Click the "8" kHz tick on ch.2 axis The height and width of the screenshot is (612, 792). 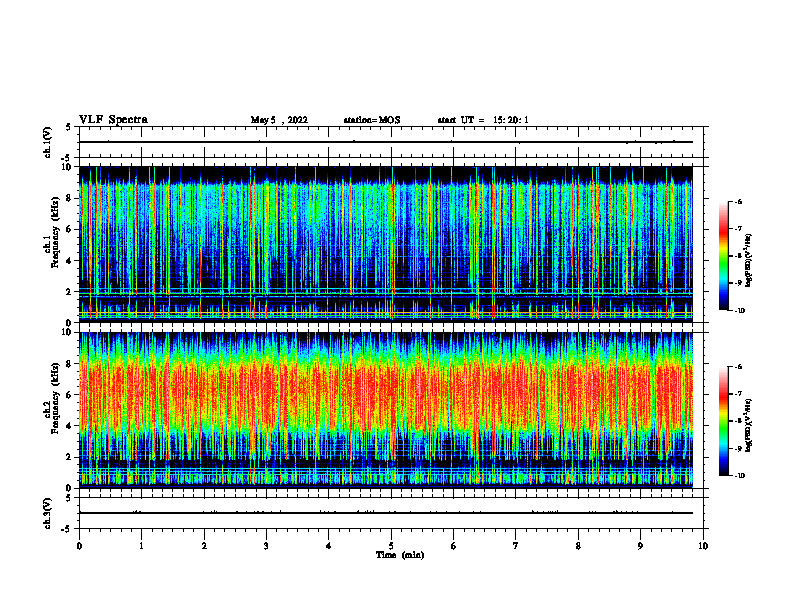click(70, 364)
